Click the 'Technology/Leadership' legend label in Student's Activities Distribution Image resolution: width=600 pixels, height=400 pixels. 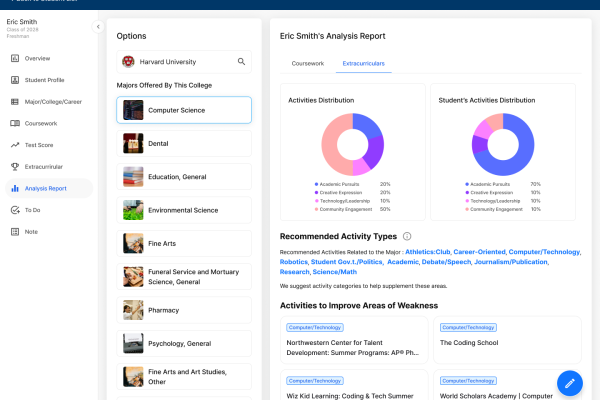(x=495, y=201)
